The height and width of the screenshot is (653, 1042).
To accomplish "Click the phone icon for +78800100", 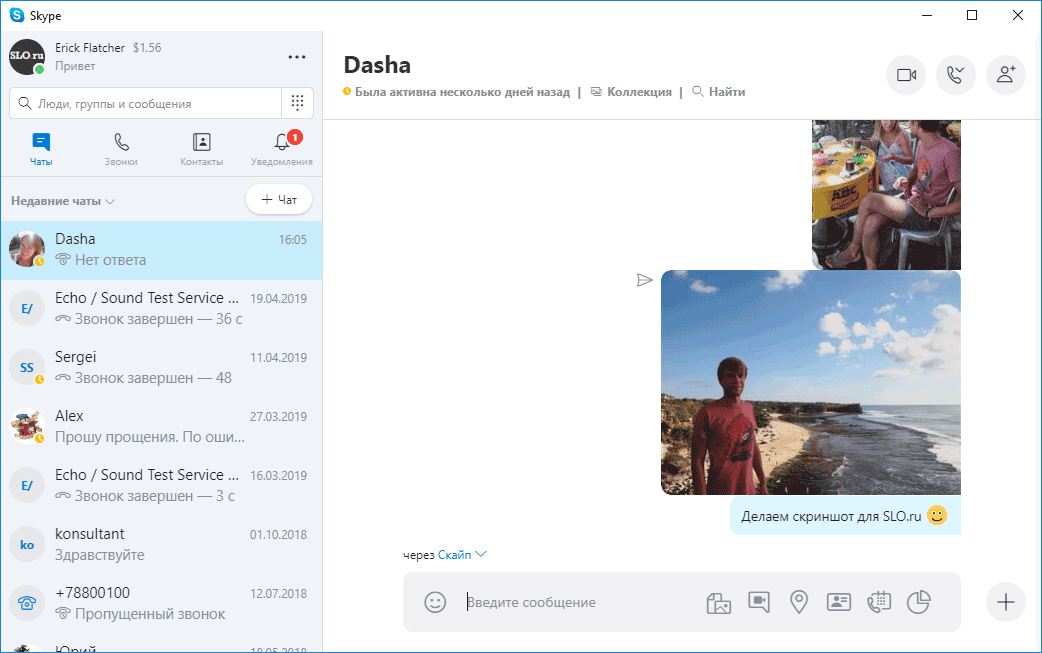I will [x=27, y=603].
